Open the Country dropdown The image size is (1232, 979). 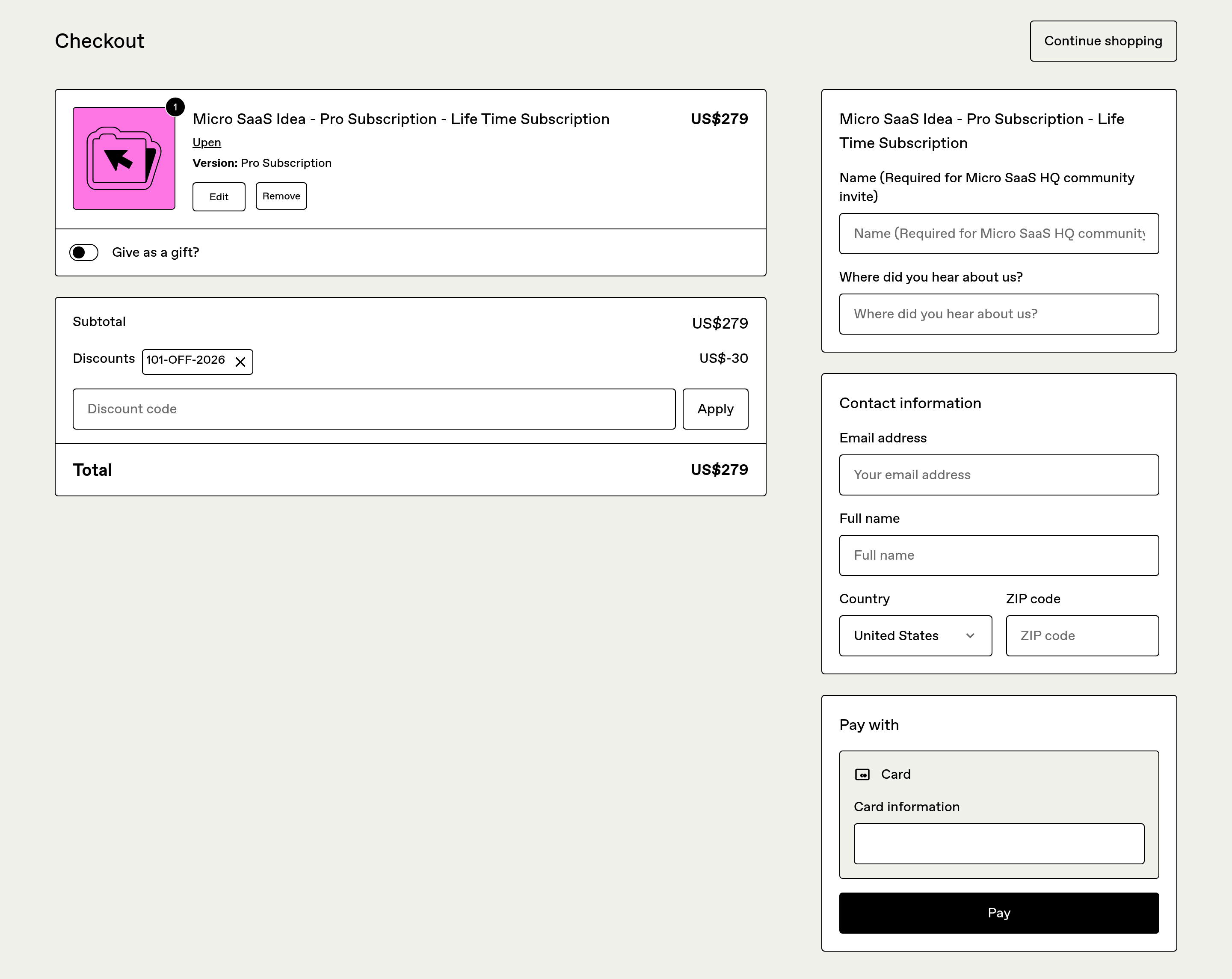pyautogui.click(x=915, y=635)
